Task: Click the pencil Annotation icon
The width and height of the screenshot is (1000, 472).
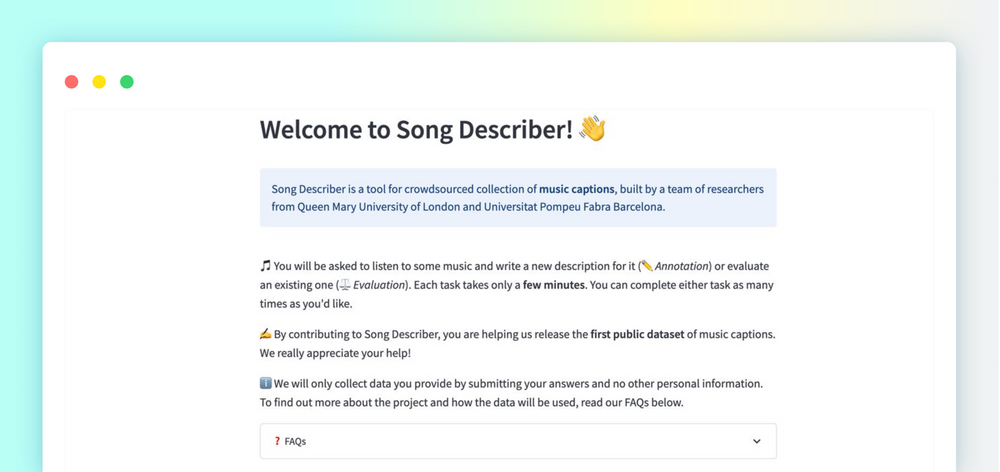Action: tap(647, 266)
